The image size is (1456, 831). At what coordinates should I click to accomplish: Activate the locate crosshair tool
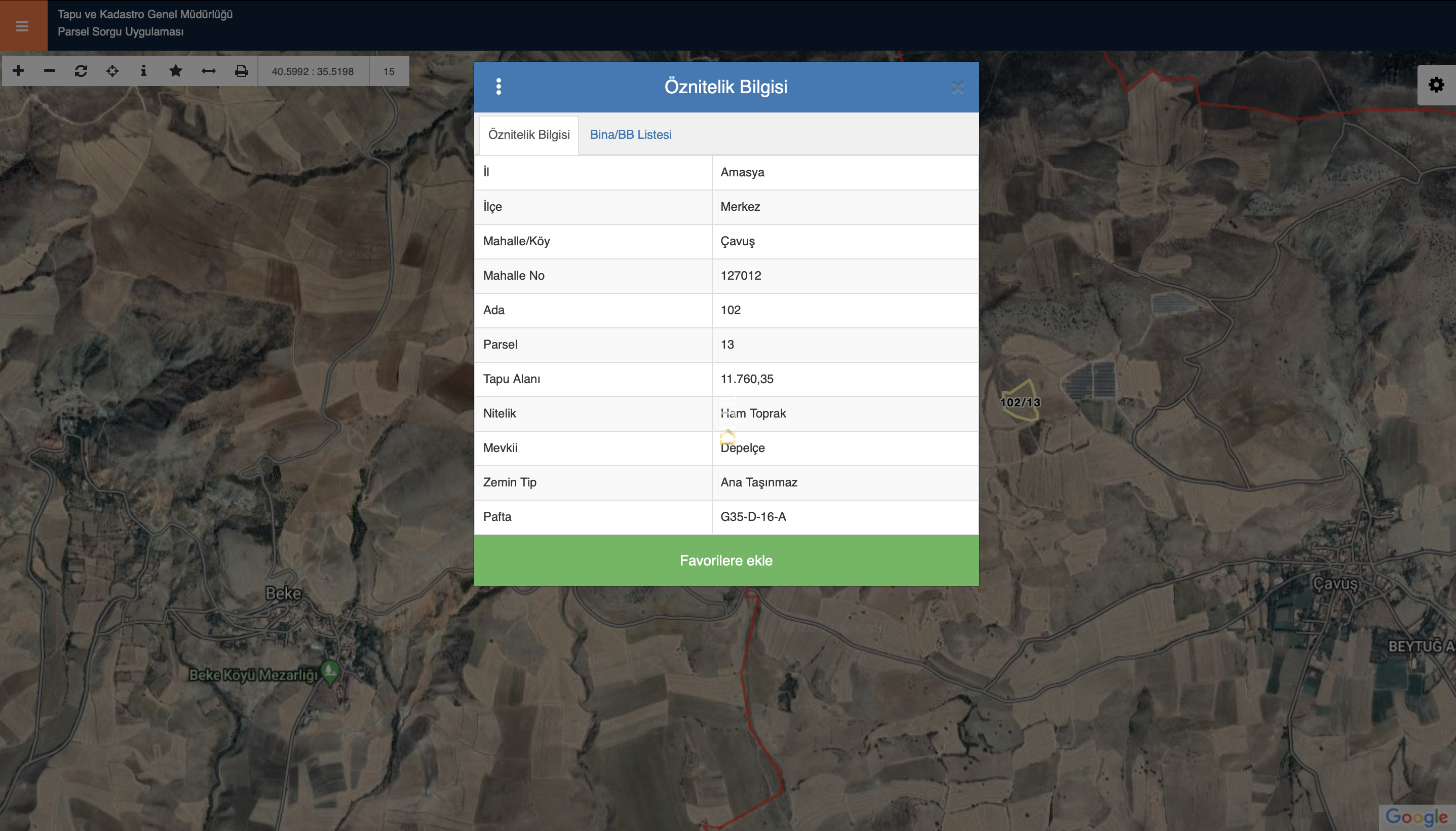point(112,71)
